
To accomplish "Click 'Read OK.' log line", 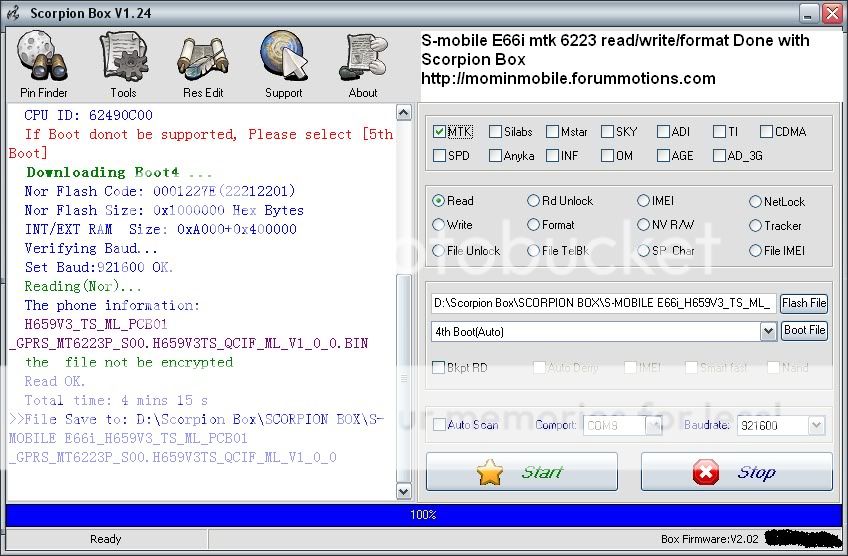I will 55,381.
